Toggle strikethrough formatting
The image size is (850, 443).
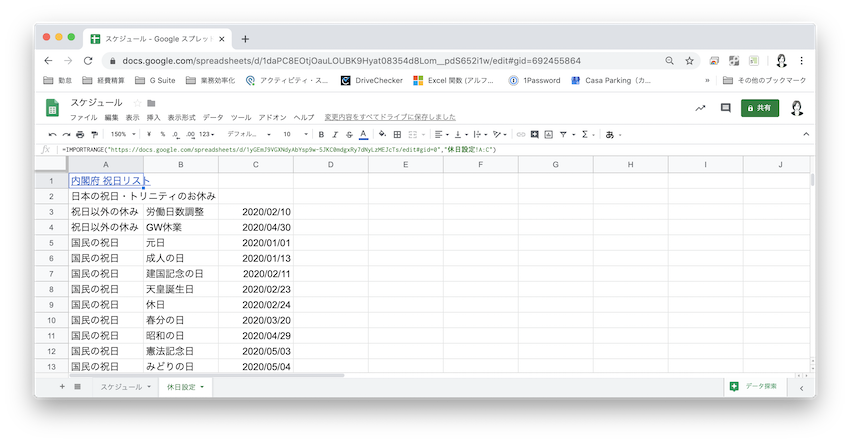348,134
